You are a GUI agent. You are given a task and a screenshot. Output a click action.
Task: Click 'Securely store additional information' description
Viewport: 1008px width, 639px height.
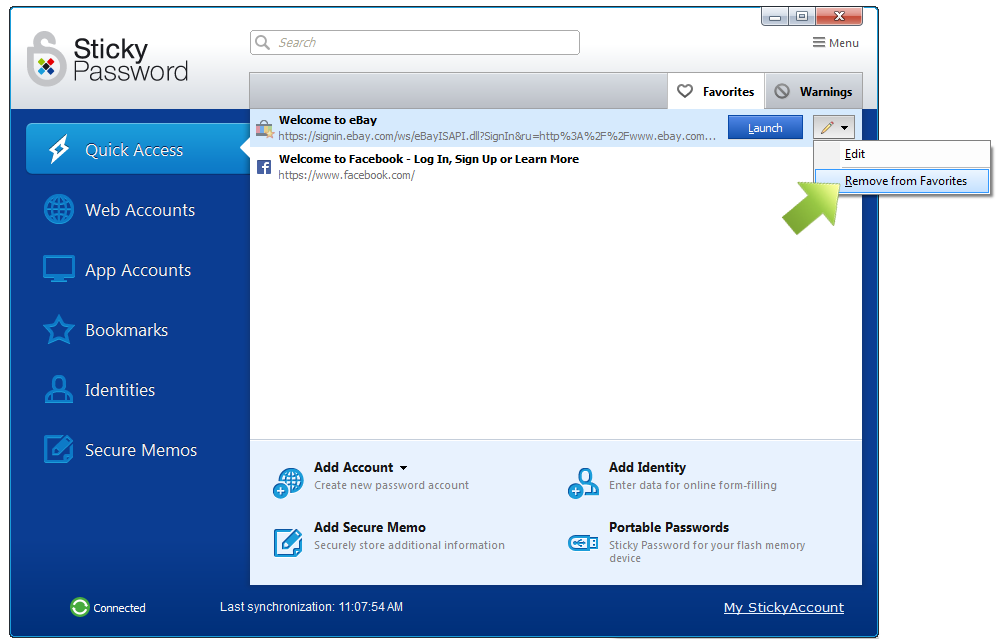[410, 545]
